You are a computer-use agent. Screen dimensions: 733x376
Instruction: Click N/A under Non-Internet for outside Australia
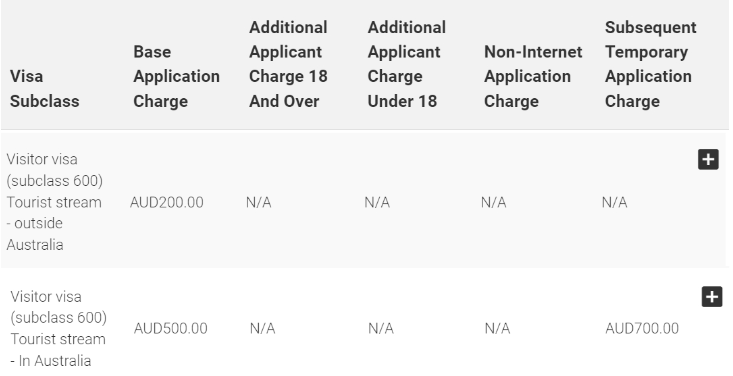(x=493, y=202)
